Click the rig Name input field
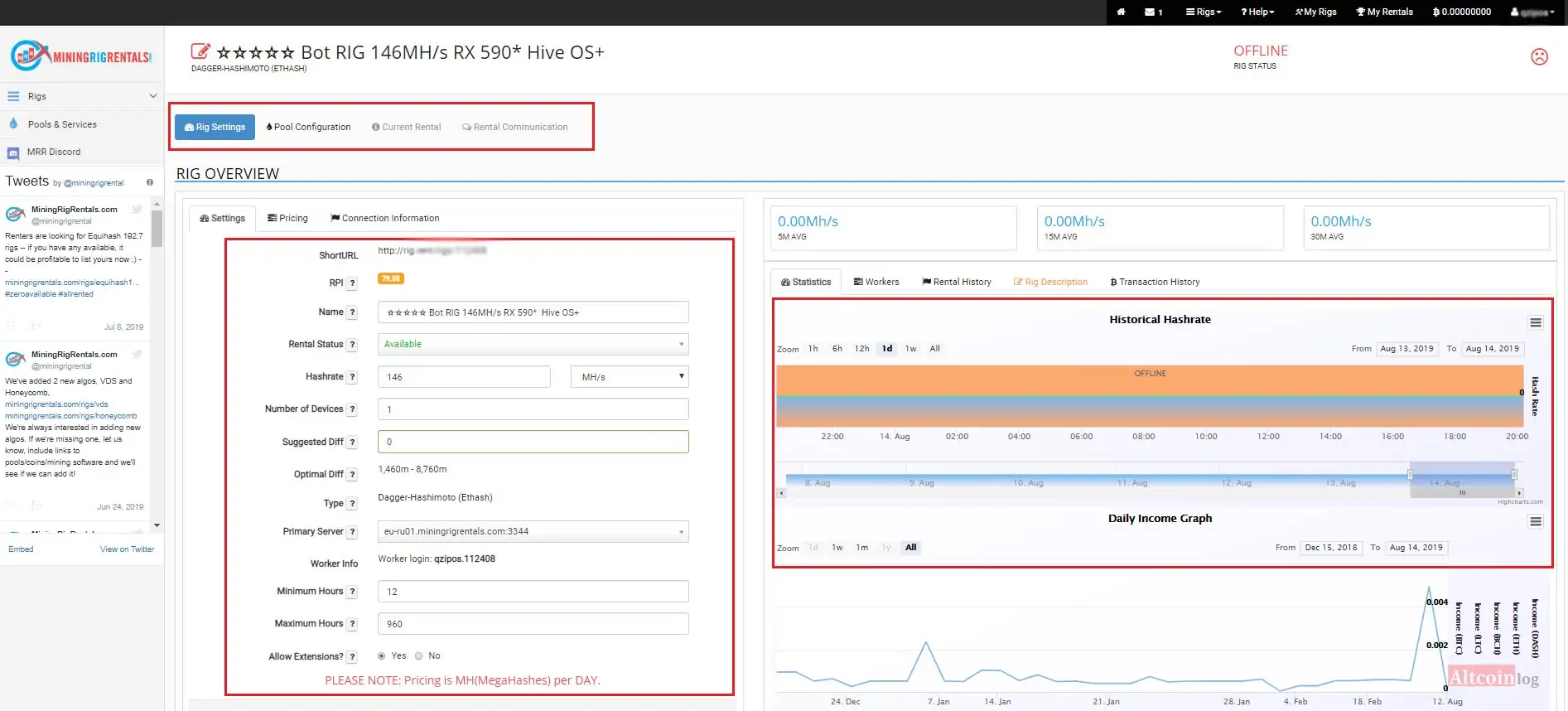The image size is (1568, 711). tap(533, 312)
